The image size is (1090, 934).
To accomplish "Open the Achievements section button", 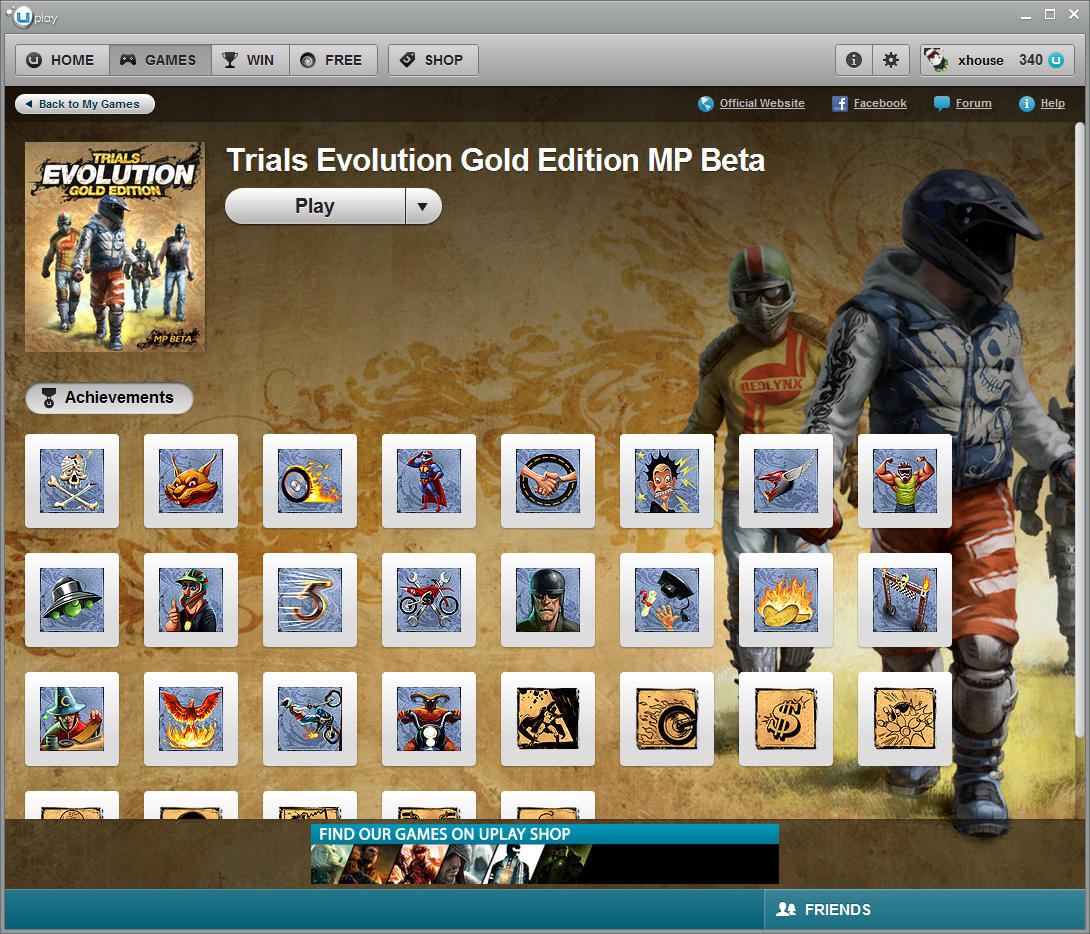I will point(109,398).
